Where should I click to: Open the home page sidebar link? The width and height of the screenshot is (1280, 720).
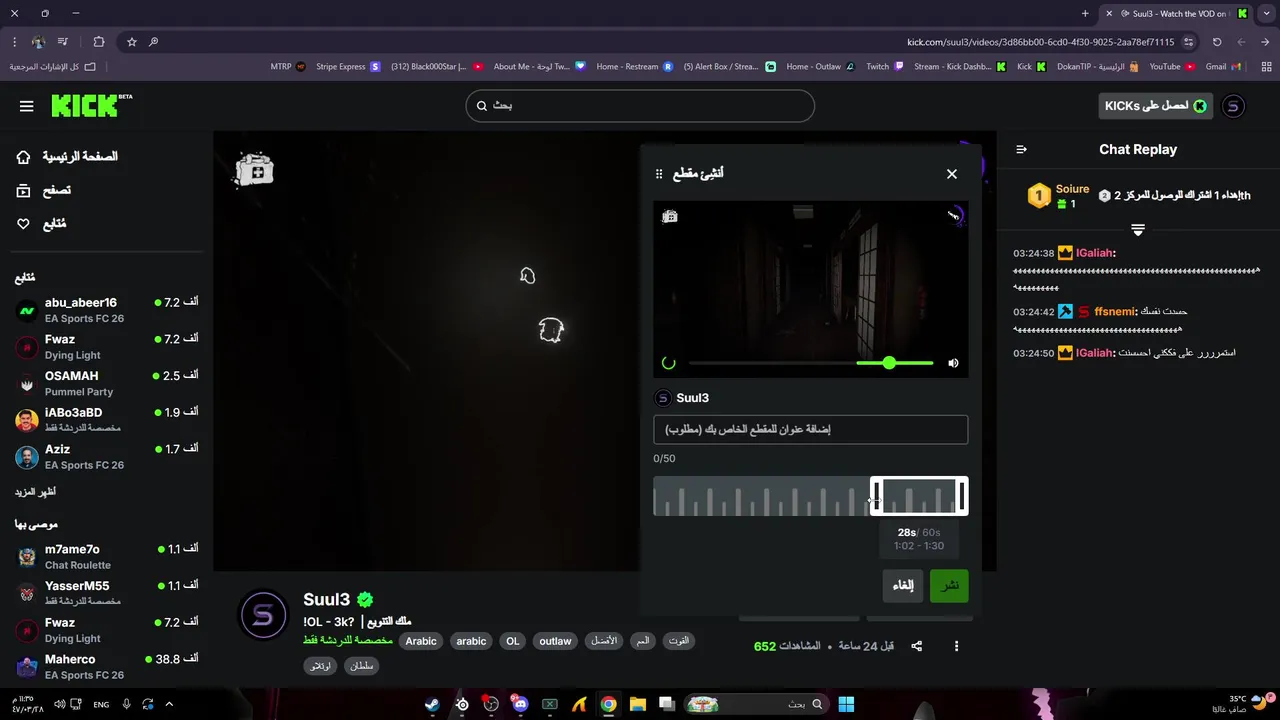coord(68,157)
